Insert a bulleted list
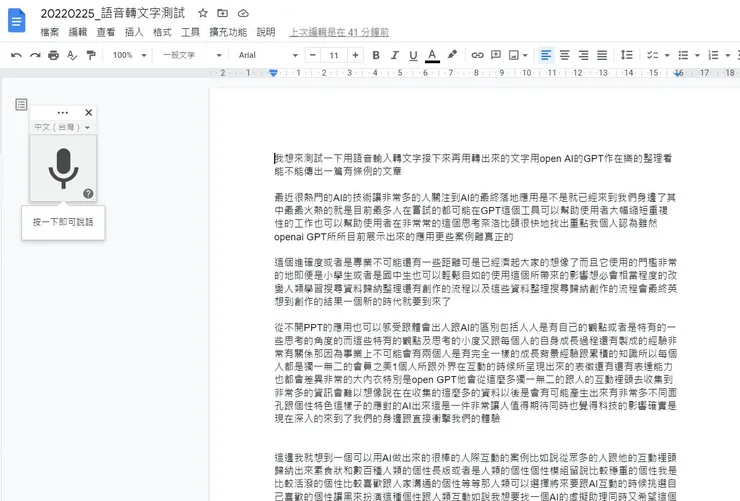This screenshot has width=740, height=501. coord(683,55)
